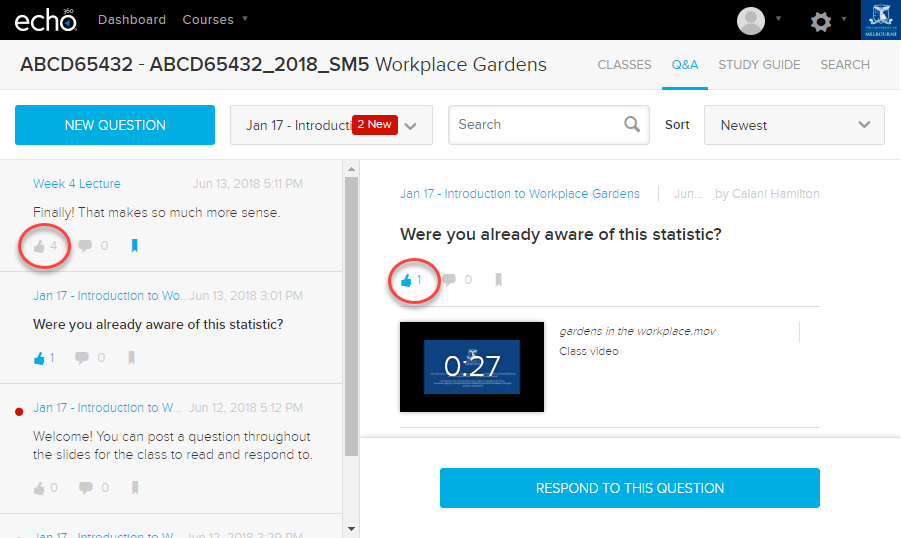
Task: Bookmark the selected question in detail pane
Action: click(x=498, y=280)
